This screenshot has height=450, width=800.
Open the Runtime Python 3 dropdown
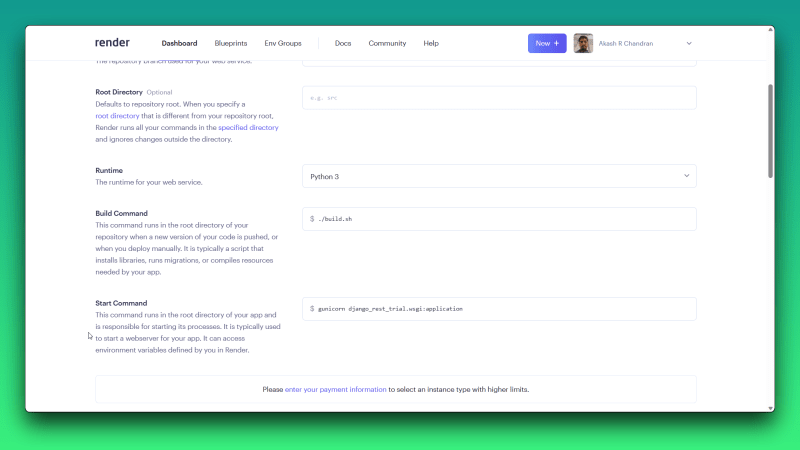pyautogui.click(x=499, y=176)
